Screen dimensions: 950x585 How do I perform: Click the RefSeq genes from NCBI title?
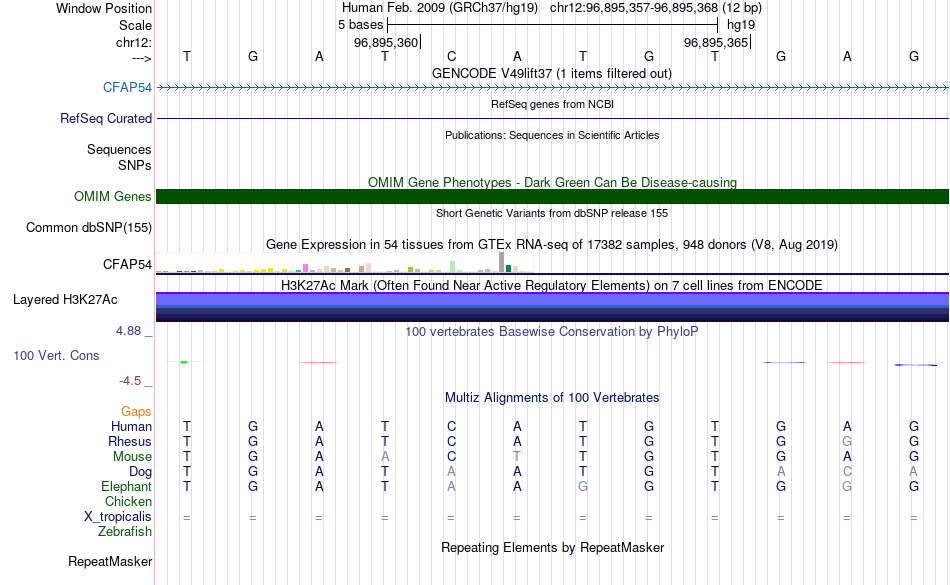click(552, 104)
